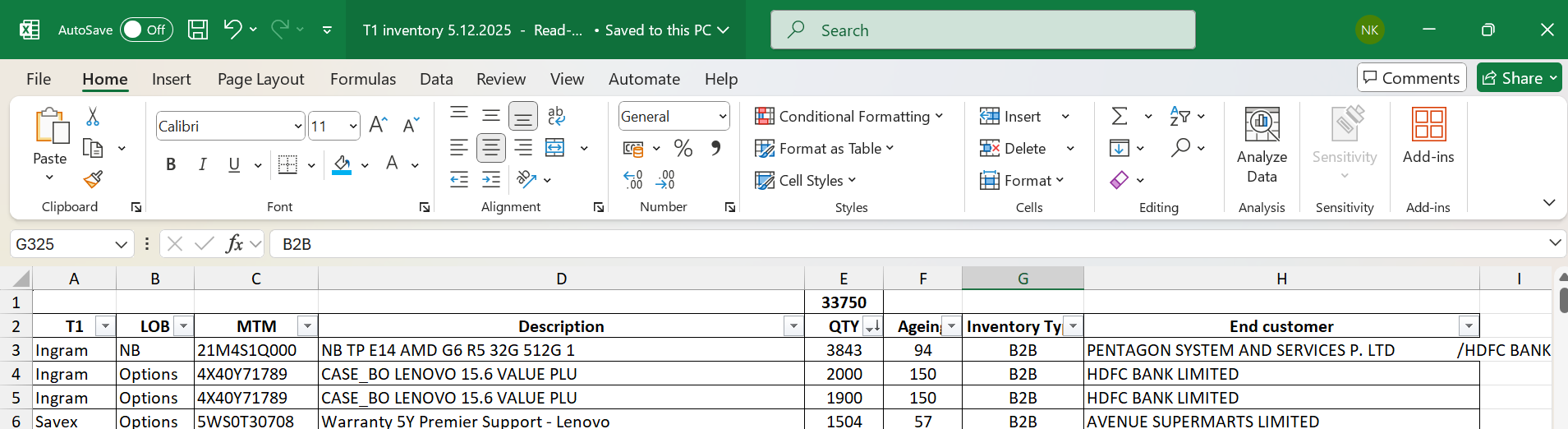Select the column G header
Screen dimensions: 1568x429
(1023, 279)
